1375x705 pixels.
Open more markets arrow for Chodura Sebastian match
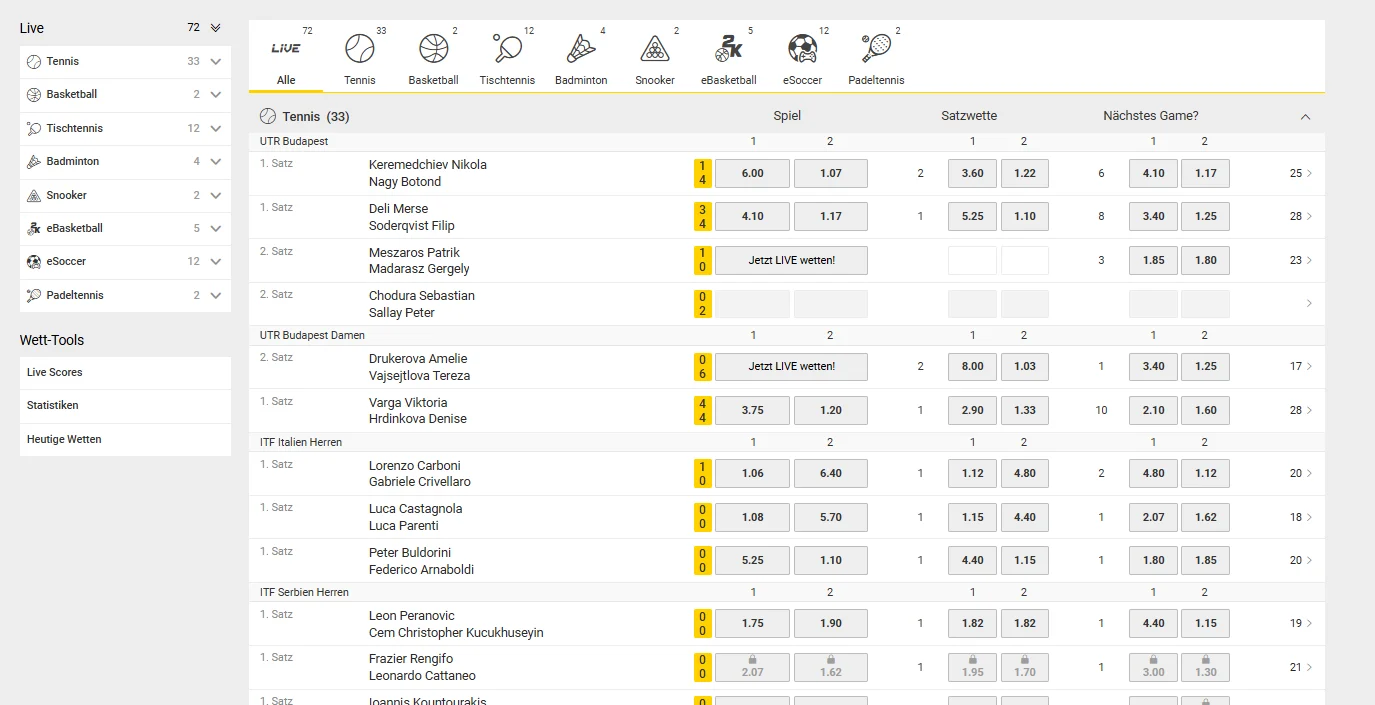1310,303
